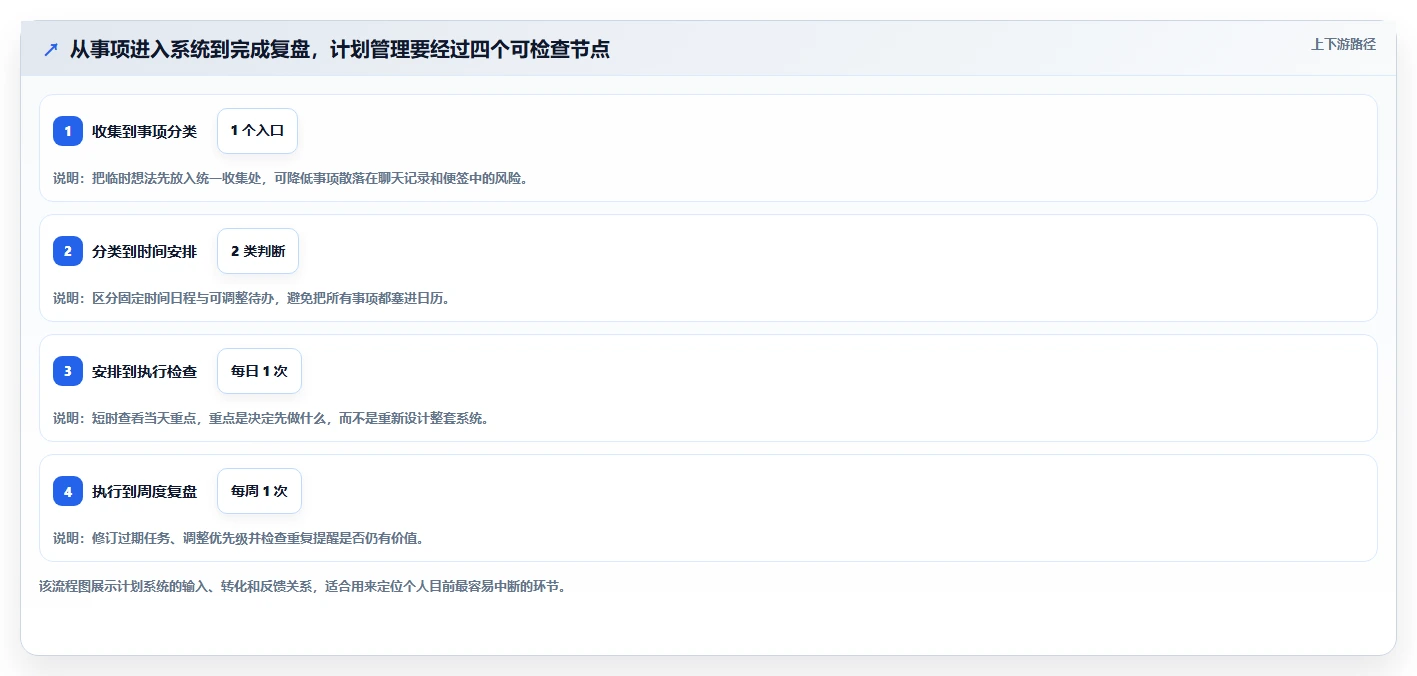This screenshot has width=1417, height=676.
Task: Click the 安排到执行检查 step title
Action: (x=144, y=371)
